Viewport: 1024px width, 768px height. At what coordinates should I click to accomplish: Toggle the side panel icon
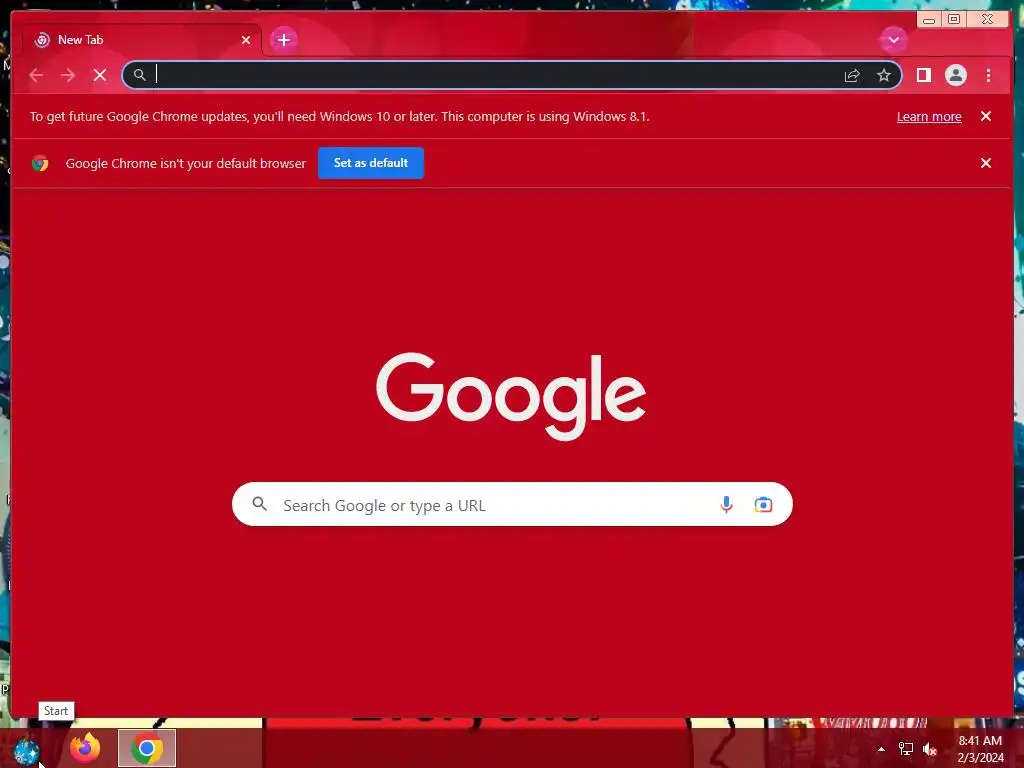point(923,75)
